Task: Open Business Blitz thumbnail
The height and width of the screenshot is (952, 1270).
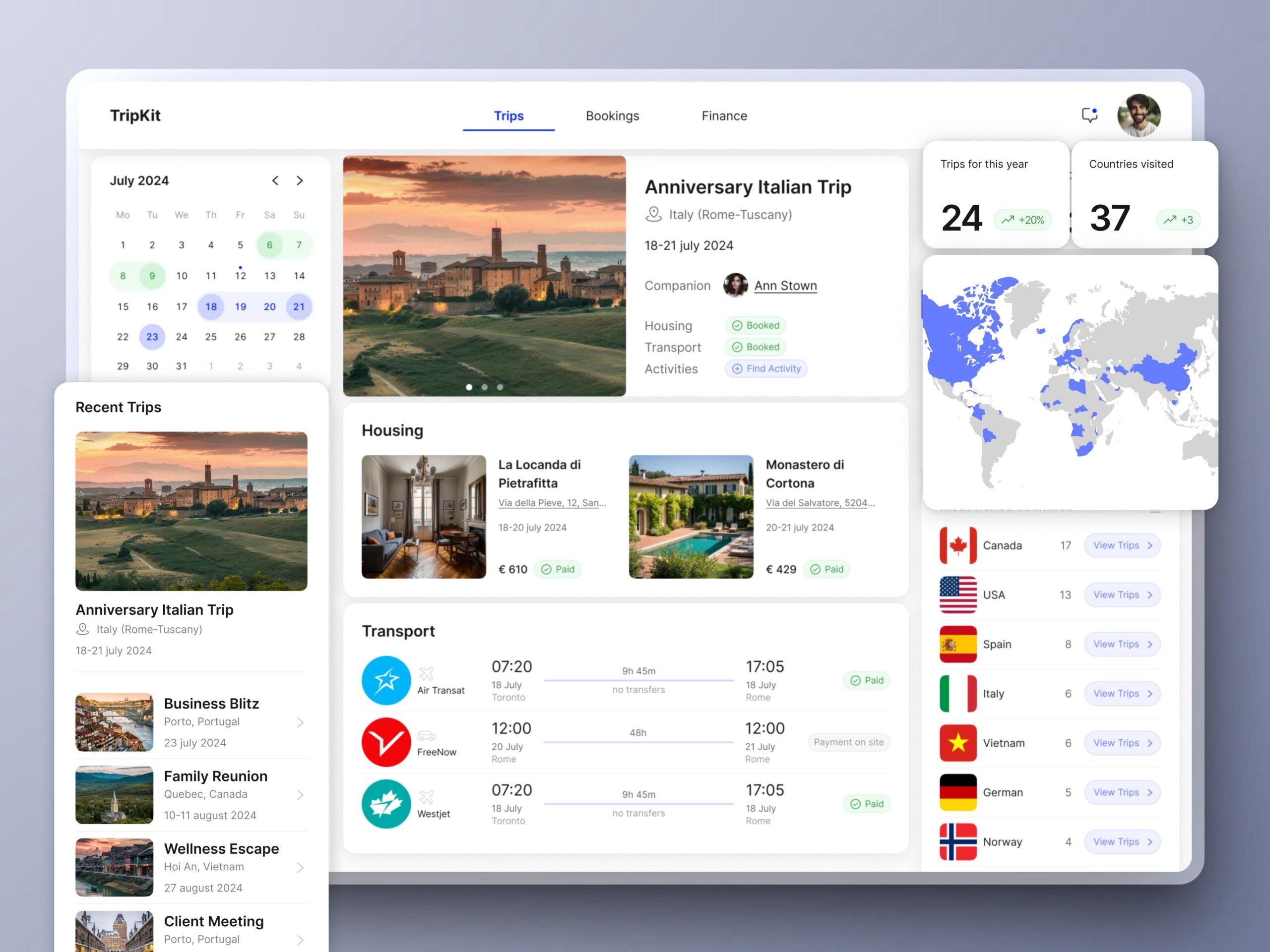Action: (114, 722)
